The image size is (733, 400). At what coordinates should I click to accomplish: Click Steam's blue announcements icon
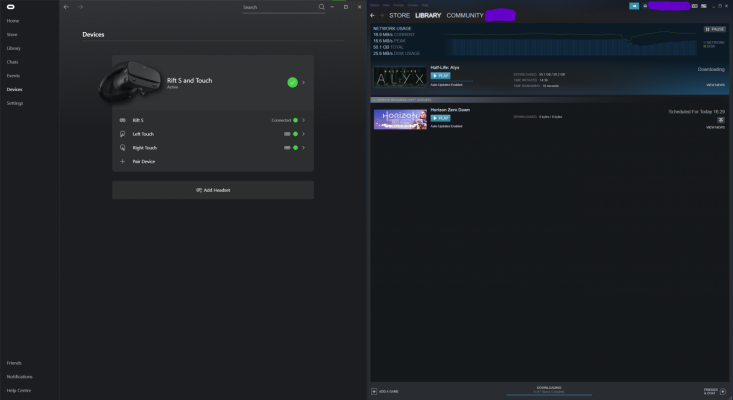pos(634,6)
